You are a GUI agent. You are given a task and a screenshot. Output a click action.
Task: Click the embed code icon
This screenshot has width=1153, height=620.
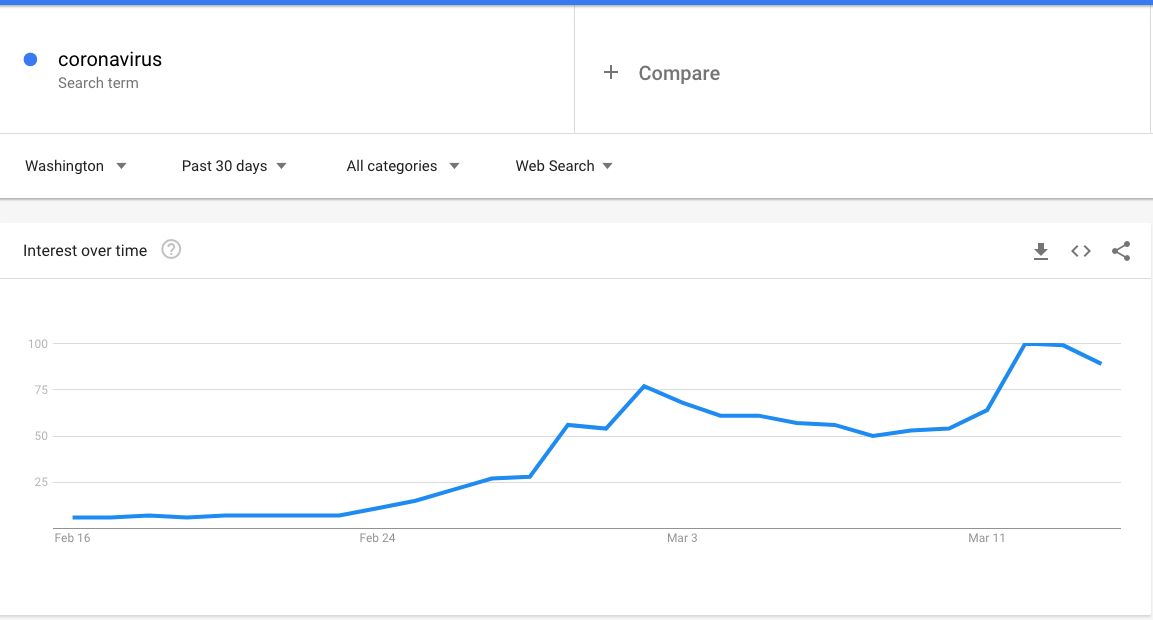pos(1081,252)
